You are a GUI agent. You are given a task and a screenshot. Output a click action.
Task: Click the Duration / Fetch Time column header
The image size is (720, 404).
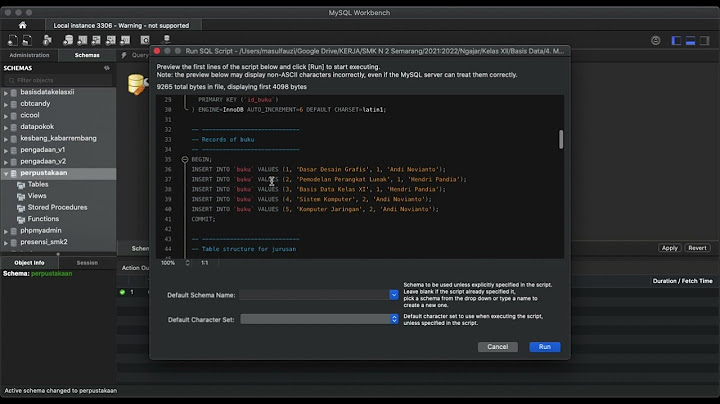pos(682,281)
